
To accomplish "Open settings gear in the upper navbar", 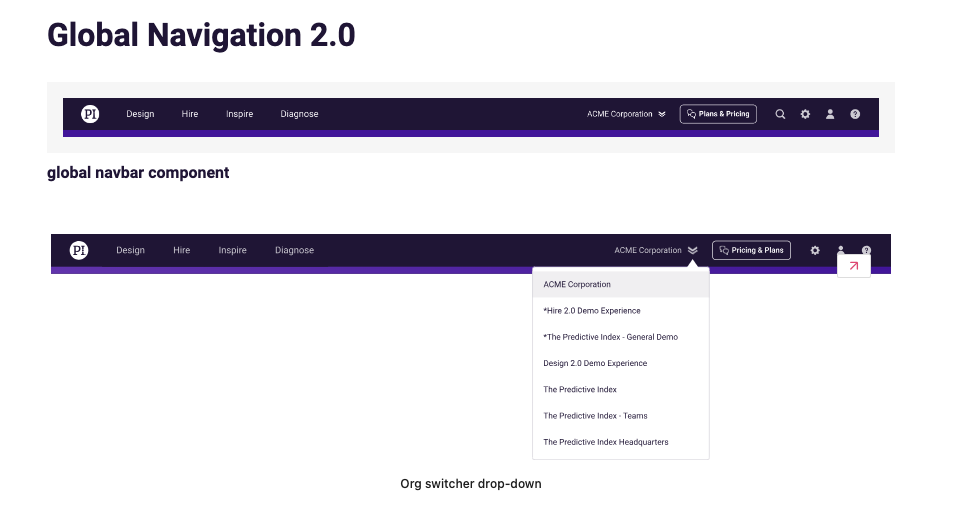I will 805,114.
